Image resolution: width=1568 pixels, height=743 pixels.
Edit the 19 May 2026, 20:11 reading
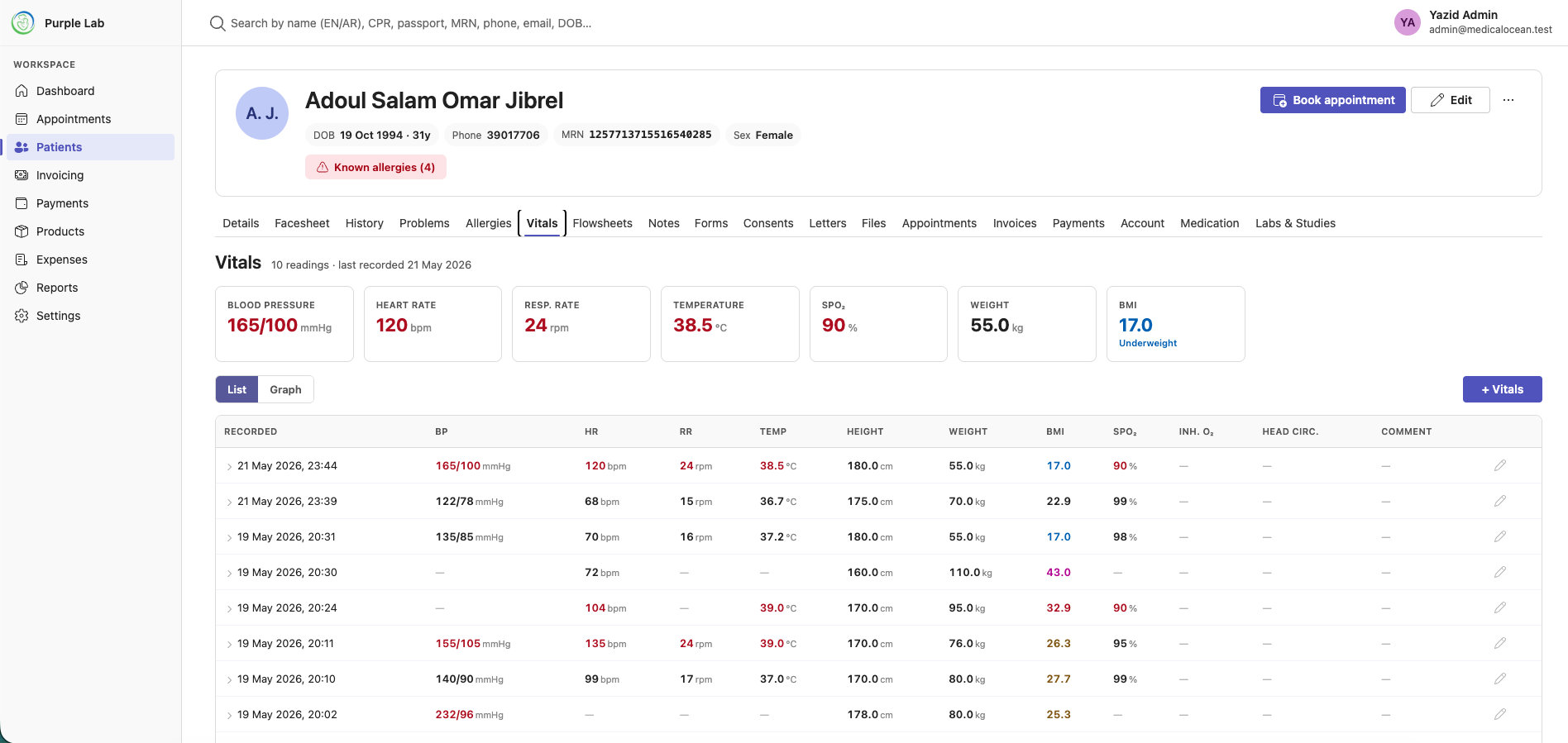pos(1500,643)
